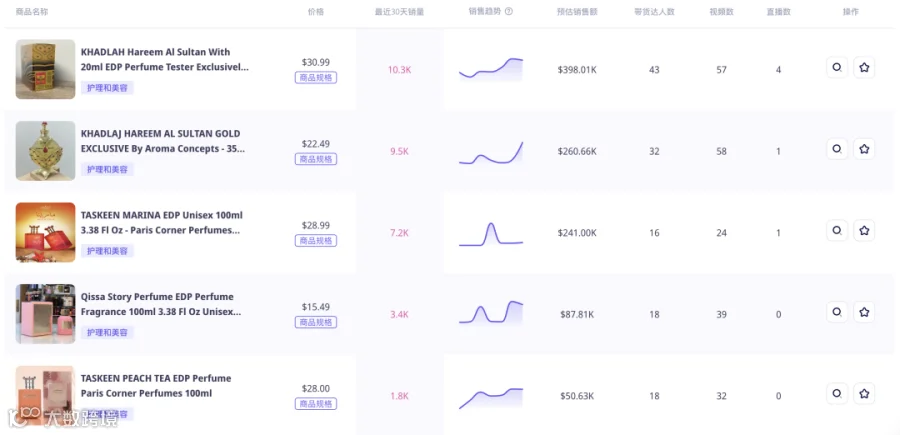Click search icon for KHADLAJ HAREEM GOLD row
The width and height of the screenshot is (900, 435).
pos(837,149)
